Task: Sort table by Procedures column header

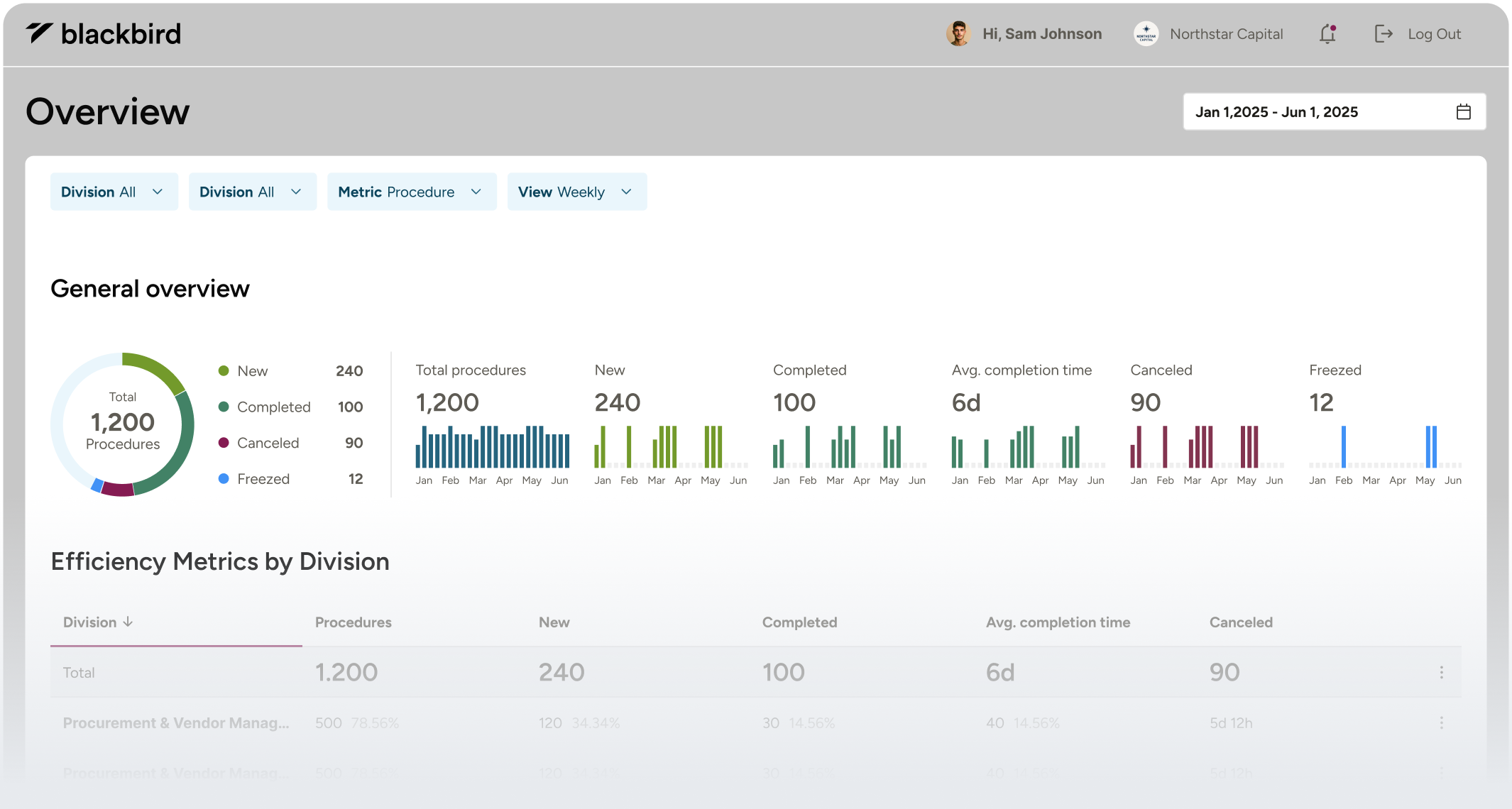Action: (353, 622)
